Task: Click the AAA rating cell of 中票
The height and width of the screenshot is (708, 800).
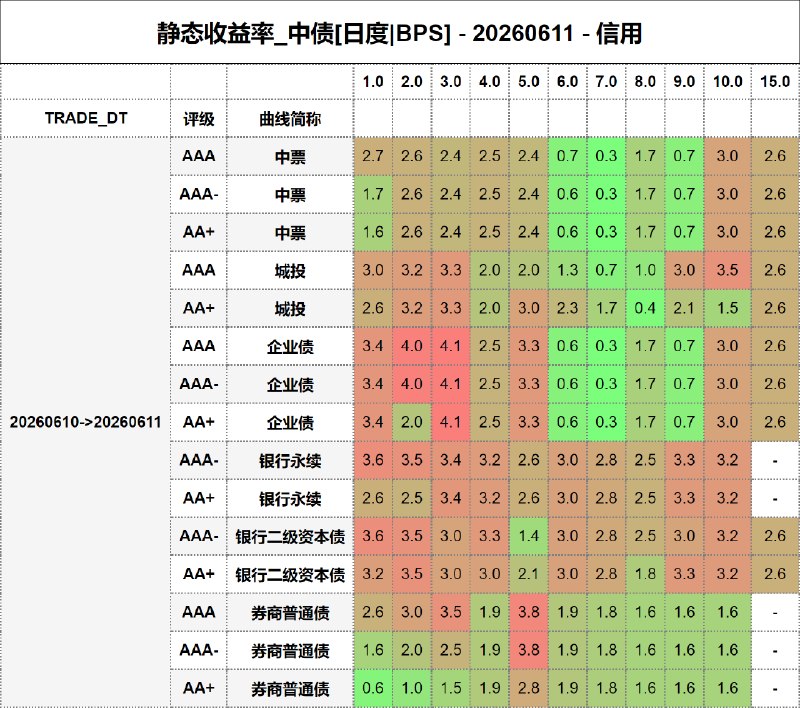Action: [198, 156]
